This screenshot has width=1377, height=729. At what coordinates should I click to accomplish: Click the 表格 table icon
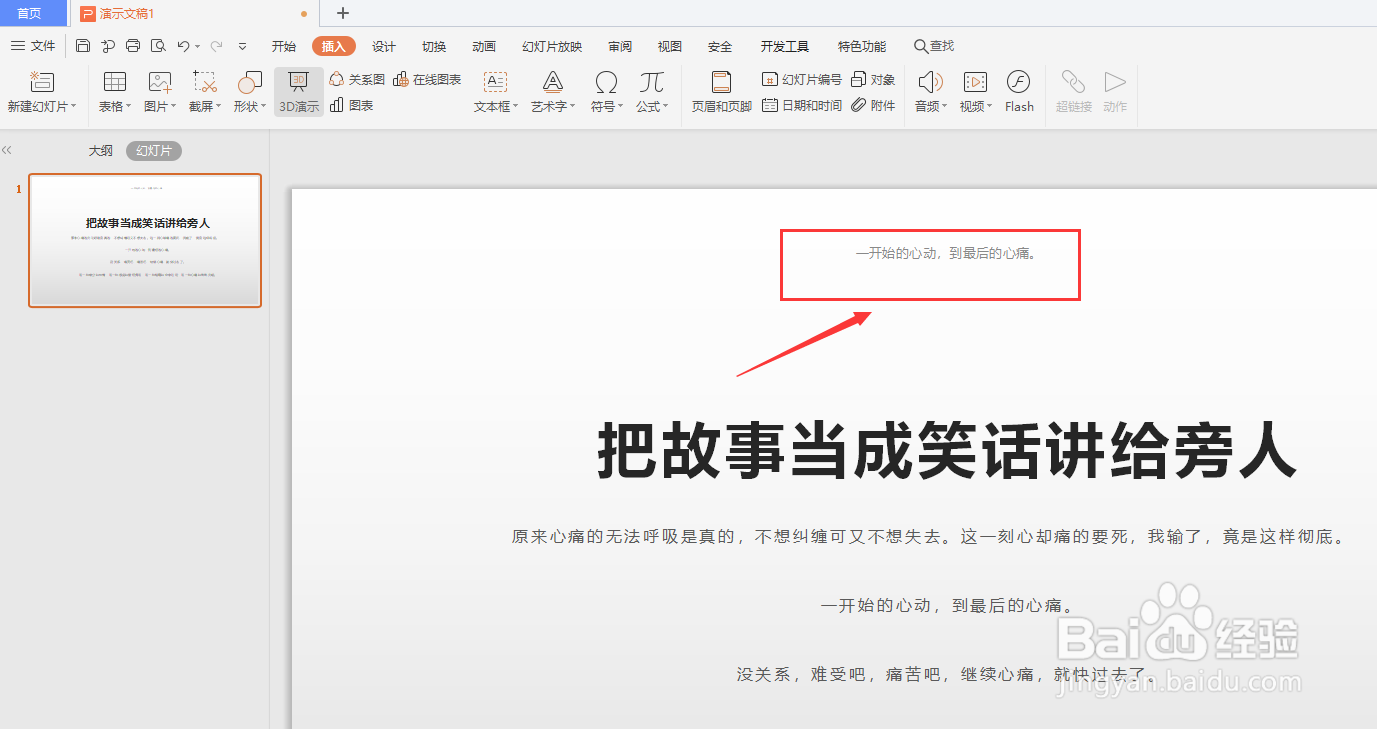[x=115, y=83]
